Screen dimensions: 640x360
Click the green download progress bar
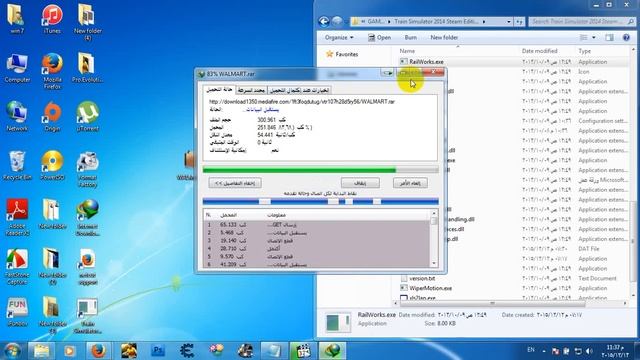(x=321, y=170)
